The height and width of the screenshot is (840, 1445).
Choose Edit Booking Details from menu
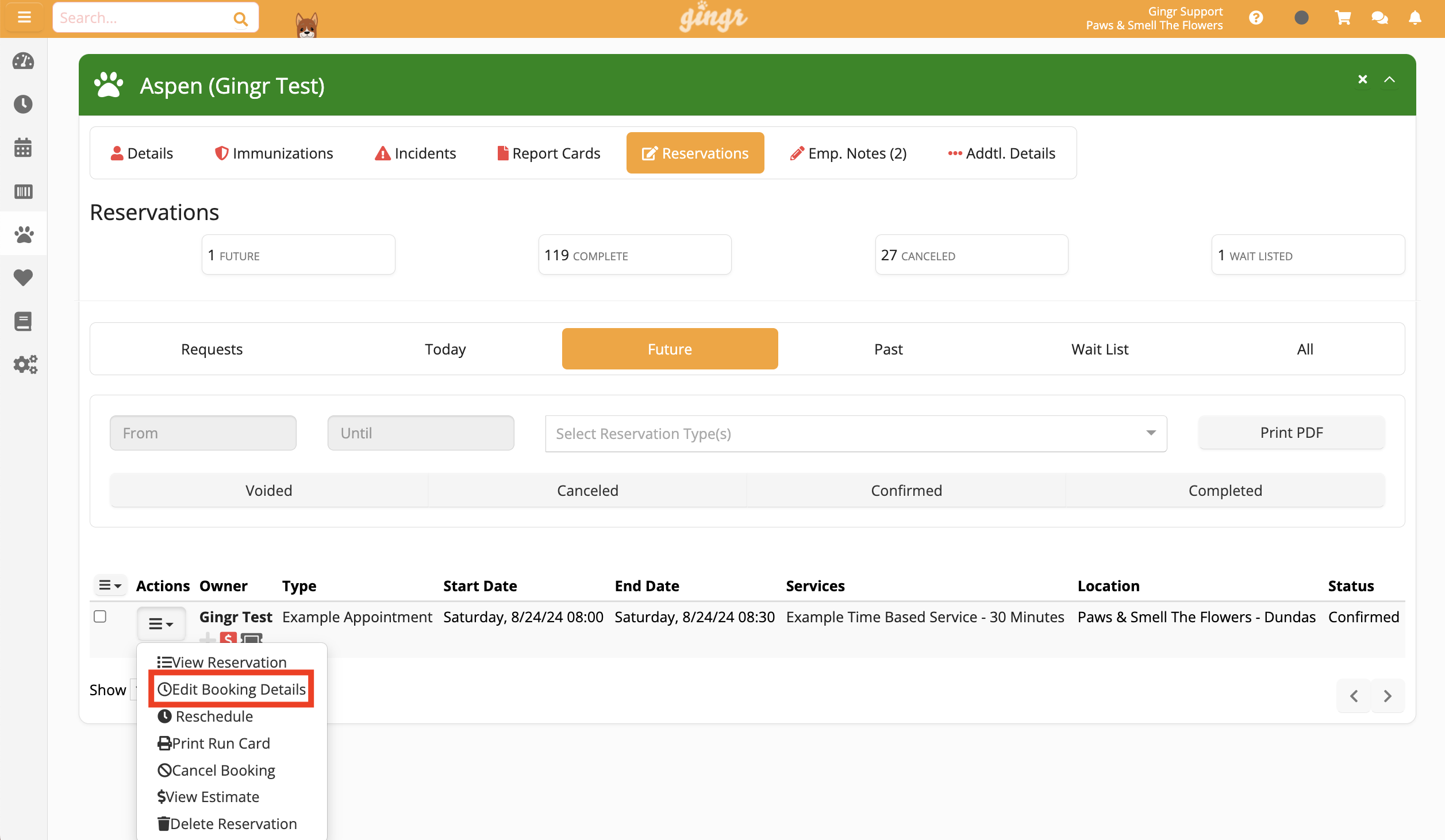coord(232,689)
